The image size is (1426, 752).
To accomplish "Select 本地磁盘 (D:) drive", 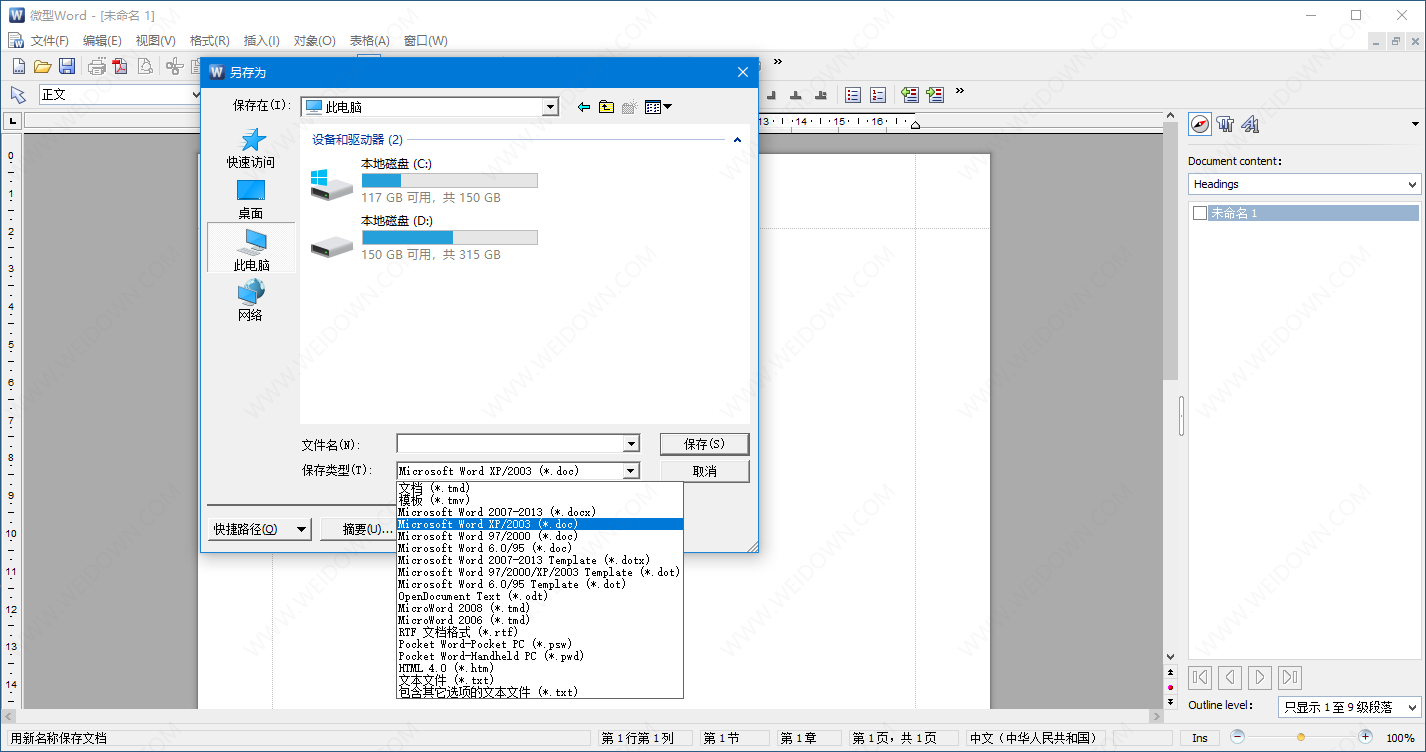I will pos(422,238).
